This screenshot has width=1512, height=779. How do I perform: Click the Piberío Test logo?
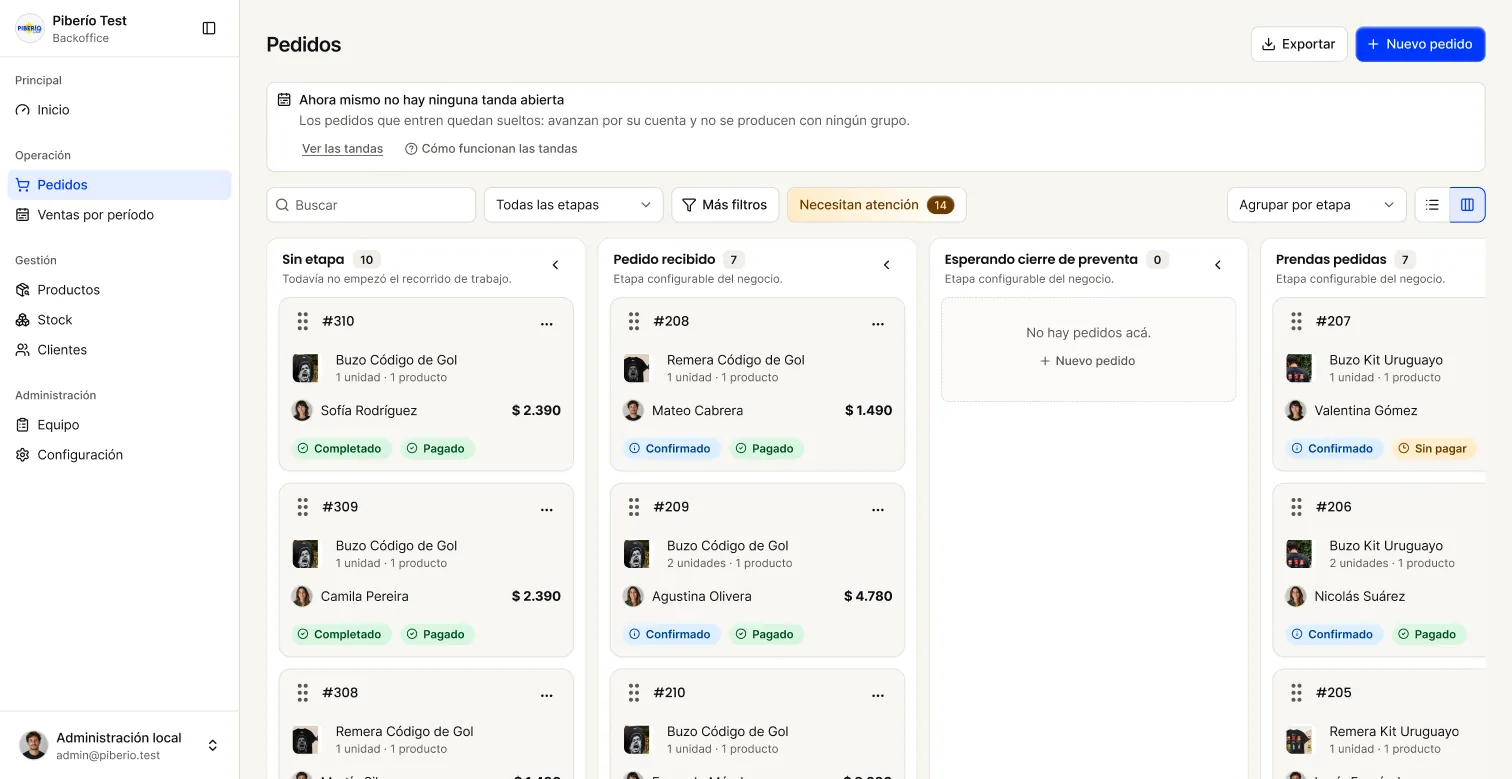[x=30, y=28]
